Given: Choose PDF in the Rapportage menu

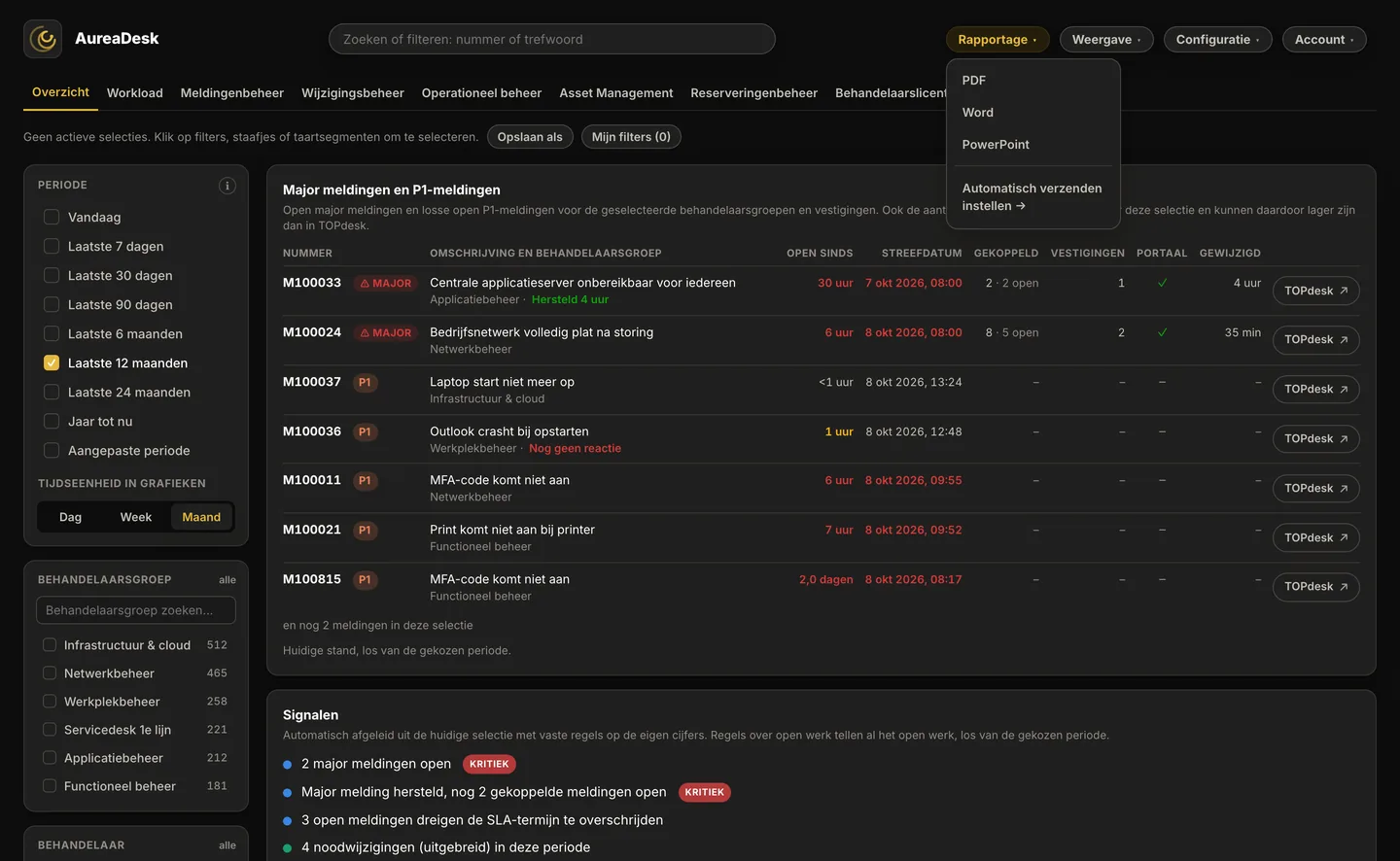Looking at the screenshot, I should [1032, 81].
